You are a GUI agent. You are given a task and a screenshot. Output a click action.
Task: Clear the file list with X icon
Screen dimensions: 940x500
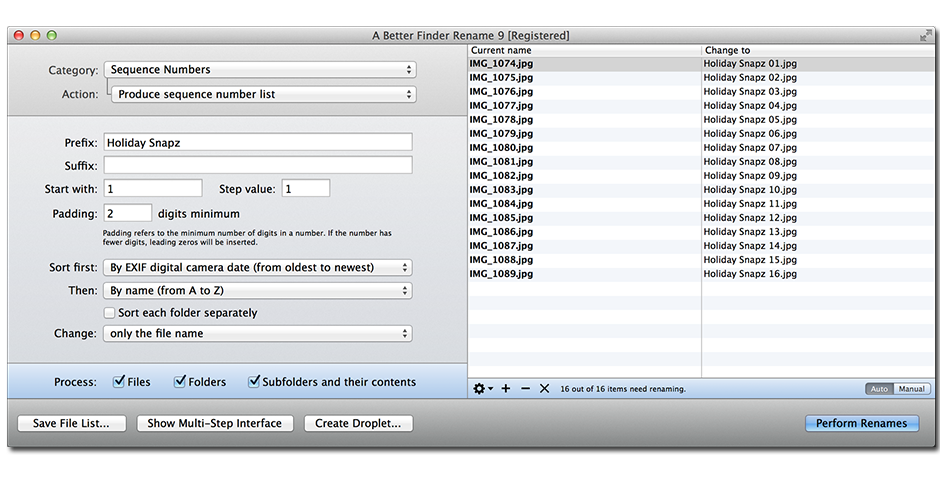(544, 388)
